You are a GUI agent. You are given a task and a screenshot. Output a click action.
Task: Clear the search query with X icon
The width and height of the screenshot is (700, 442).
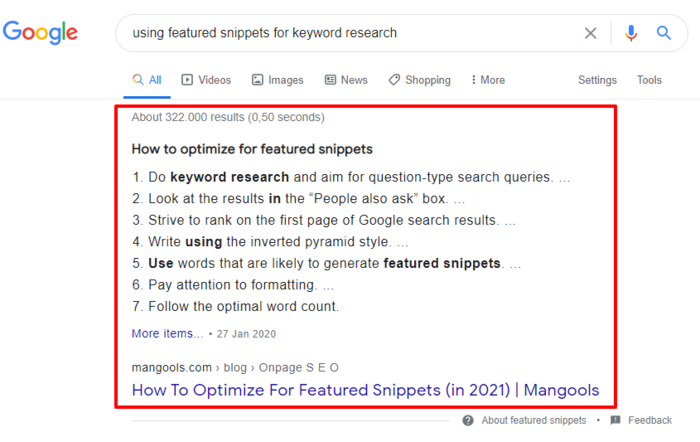[x=590, y=33]
